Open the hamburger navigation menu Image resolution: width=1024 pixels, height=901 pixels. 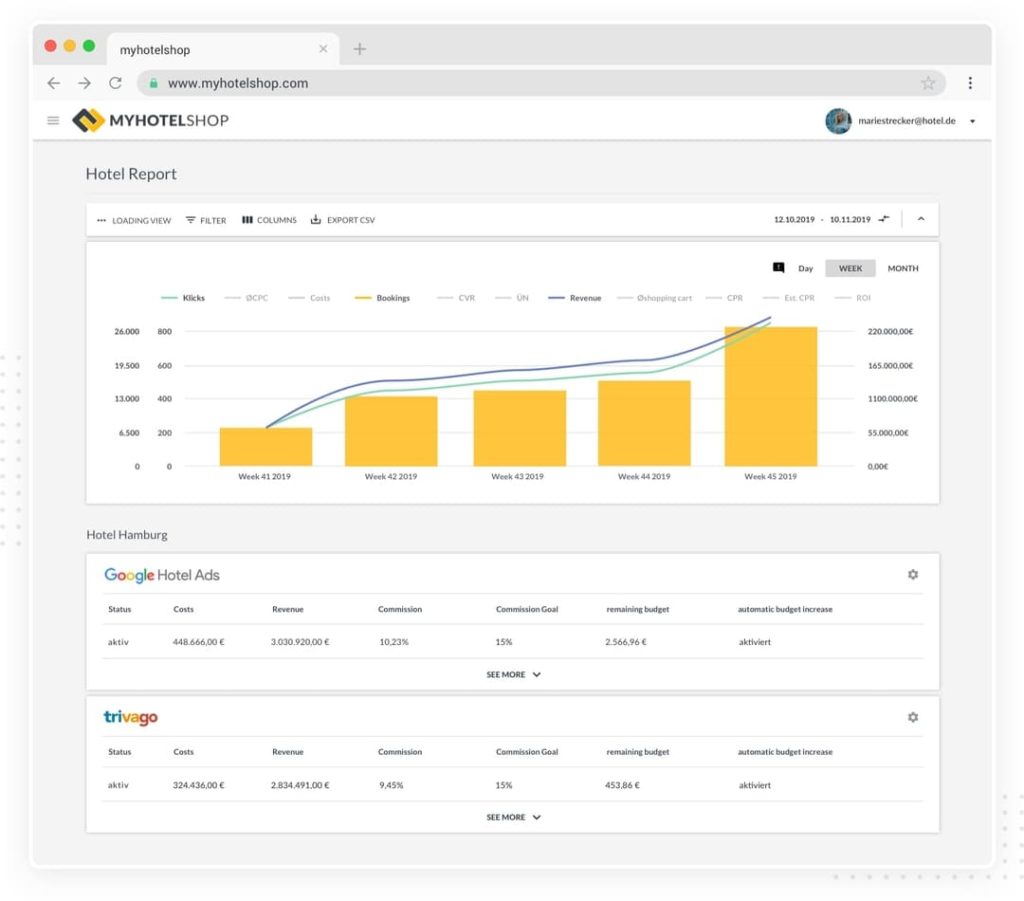(x=53, y=121)
